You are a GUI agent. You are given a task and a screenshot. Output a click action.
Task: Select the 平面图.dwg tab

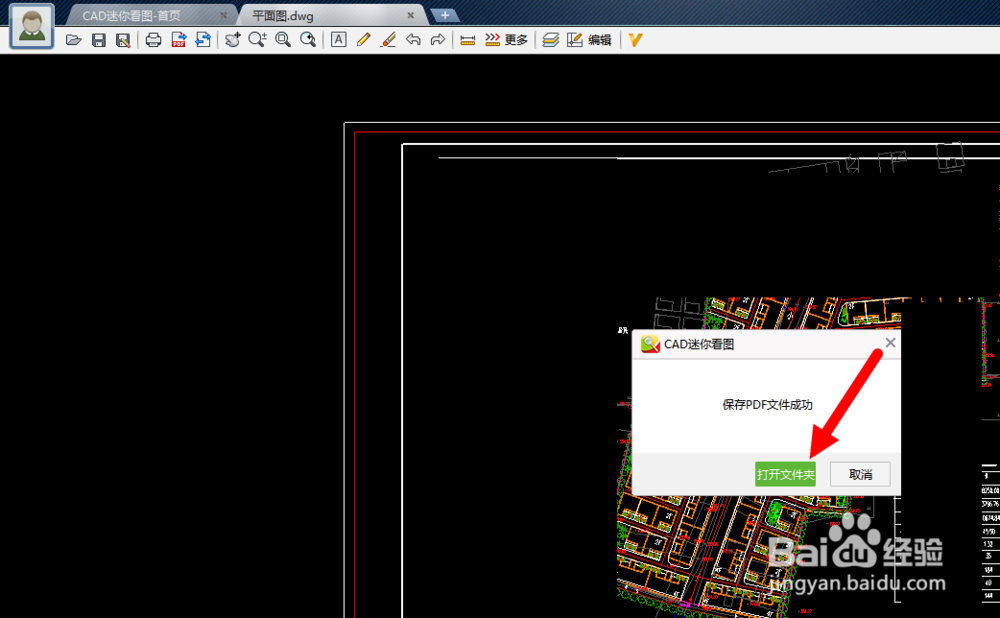click(283, 16)
